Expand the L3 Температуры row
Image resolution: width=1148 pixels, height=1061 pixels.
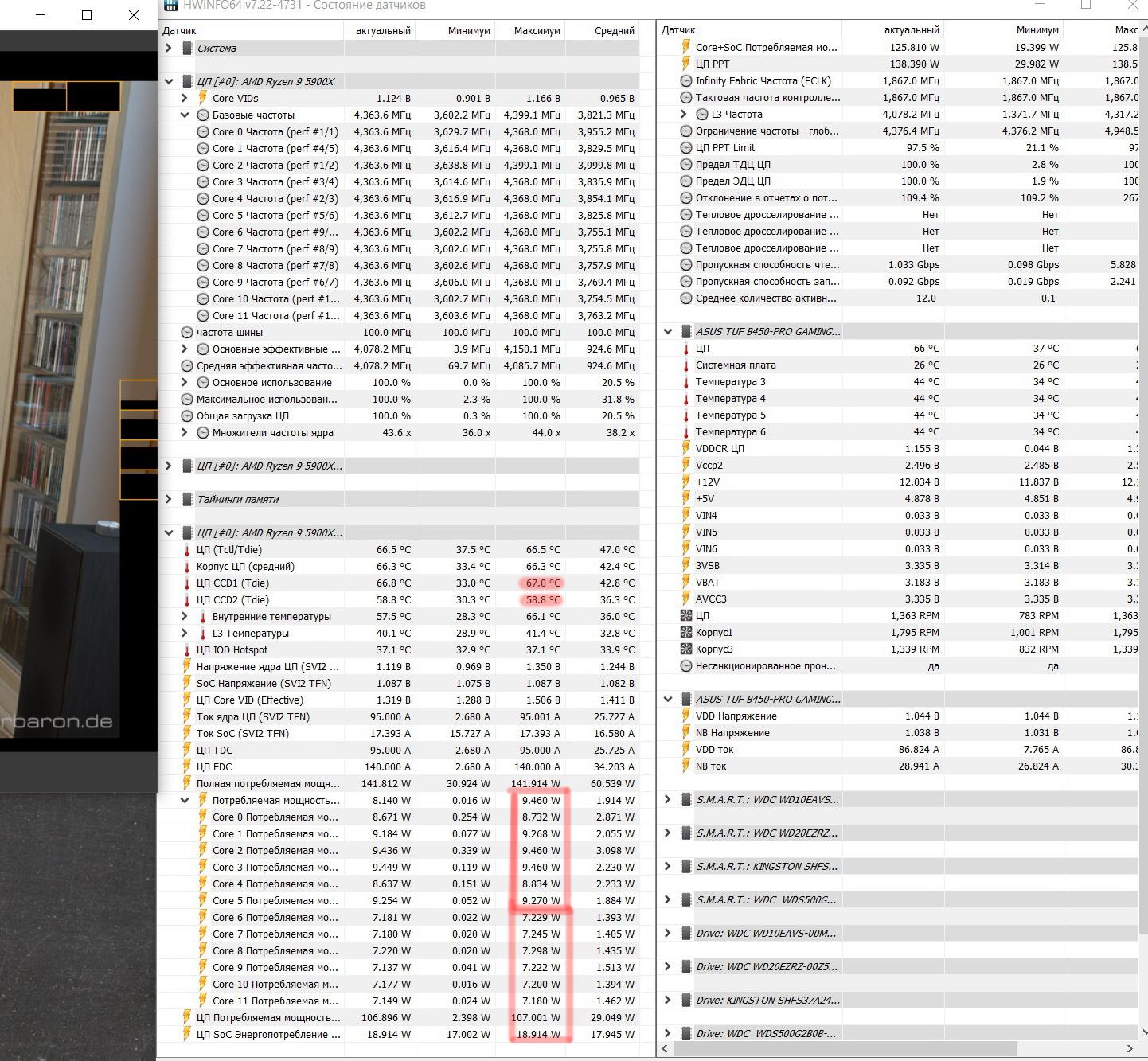click(185, 633)
